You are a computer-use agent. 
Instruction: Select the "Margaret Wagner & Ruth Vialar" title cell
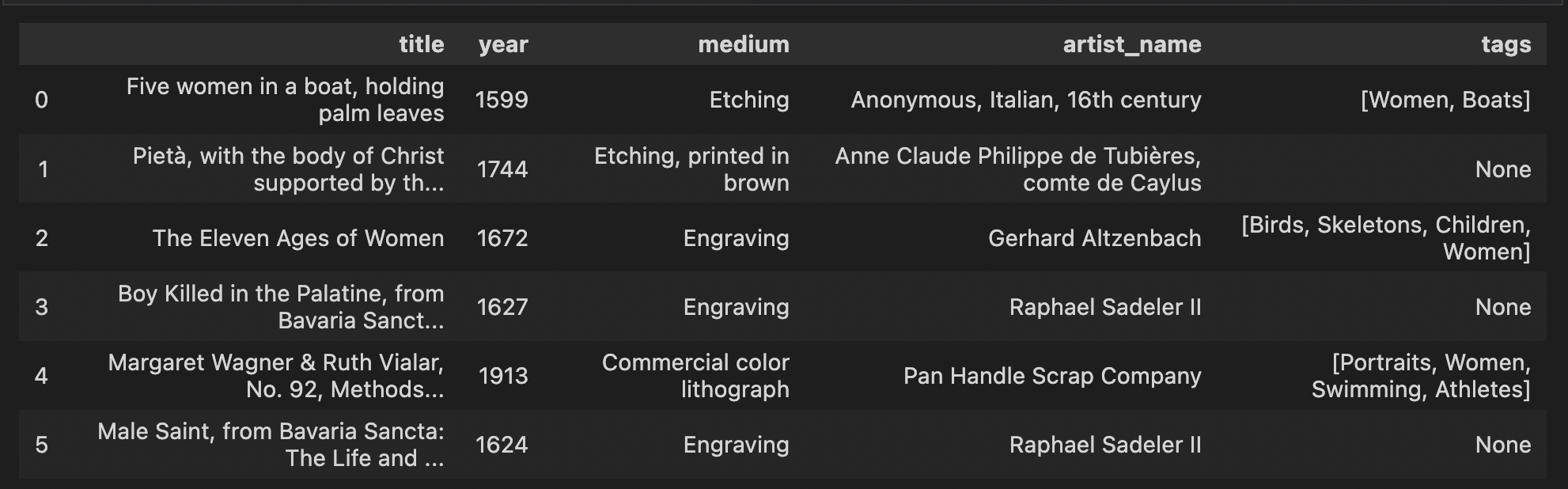tap(276, 376)
